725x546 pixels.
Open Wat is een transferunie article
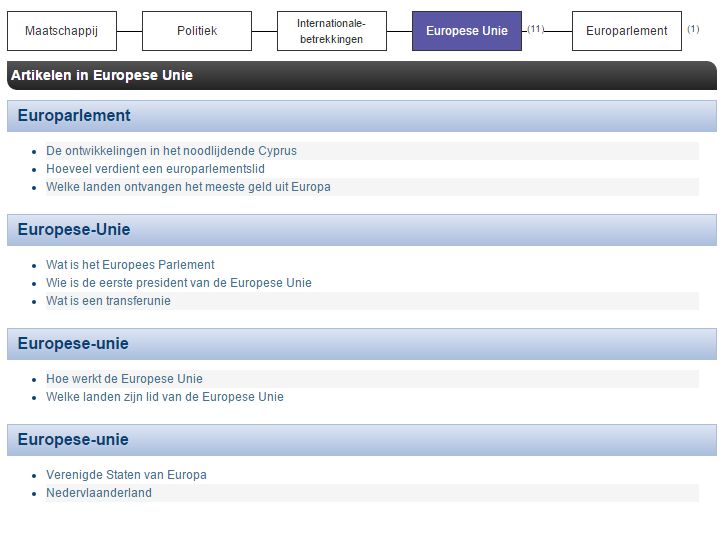108,301
